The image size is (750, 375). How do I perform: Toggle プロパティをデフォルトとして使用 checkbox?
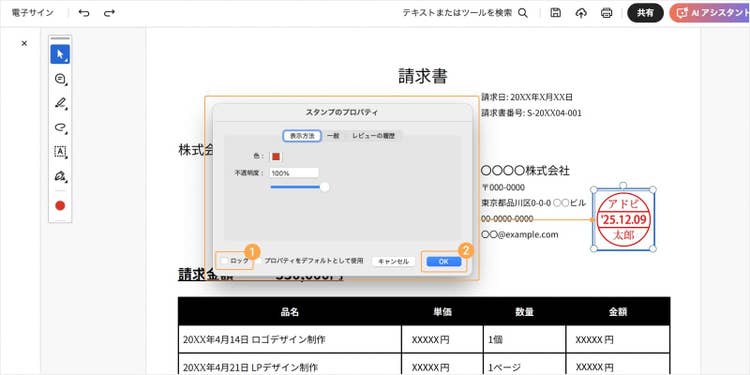click(x=259, y=261)
